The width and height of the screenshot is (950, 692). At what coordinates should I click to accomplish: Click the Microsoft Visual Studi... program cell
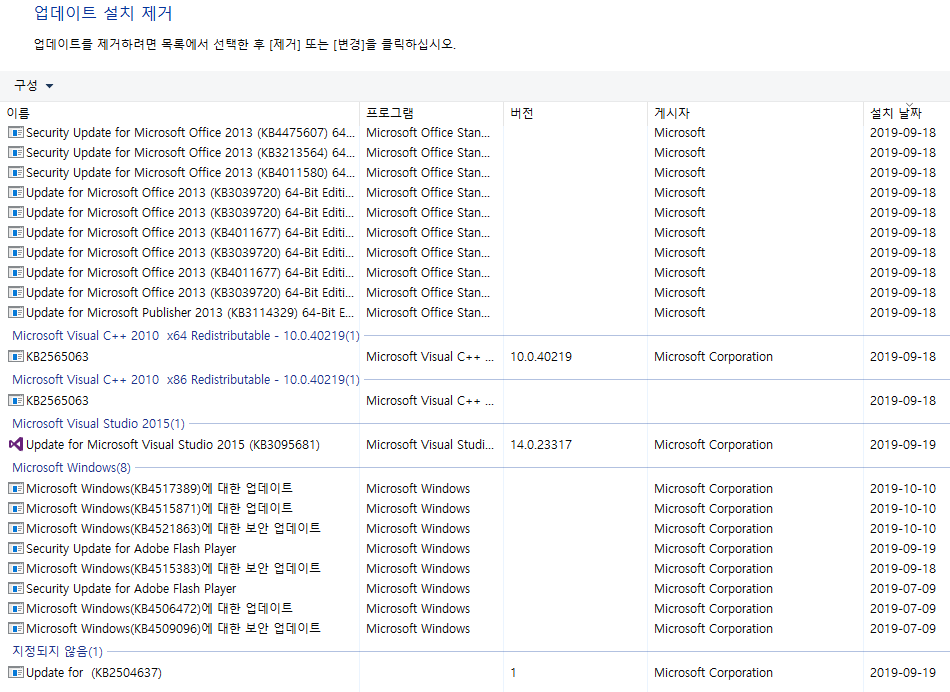(x=430, y=444)
